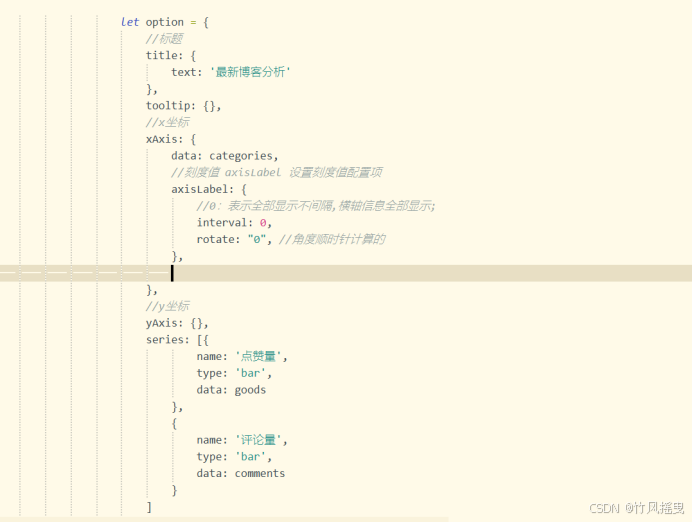Click the '//标题' comment
Image resolution: width=693 pixels, height=522 pixels.
point(164,39)
